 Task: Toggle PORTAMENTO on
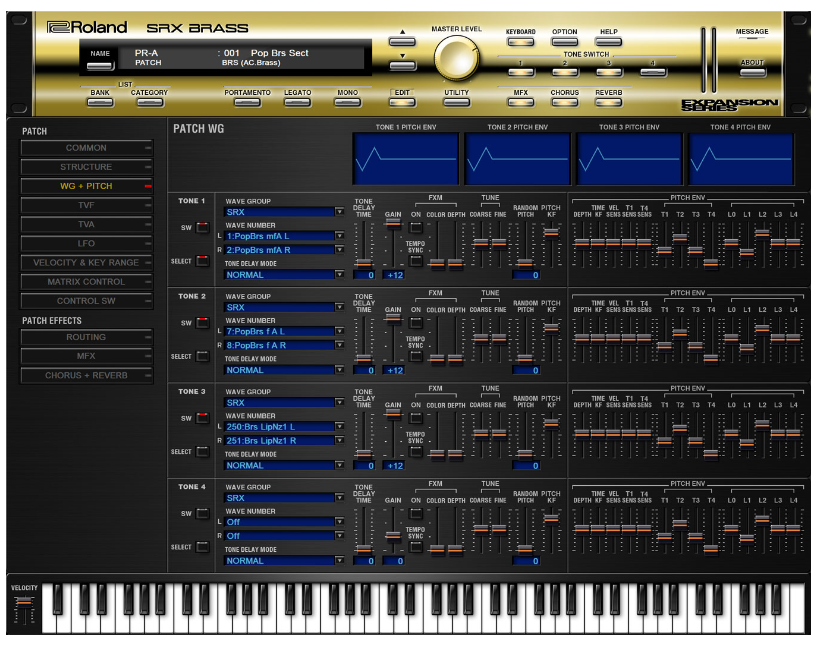(x=248, y=102)
